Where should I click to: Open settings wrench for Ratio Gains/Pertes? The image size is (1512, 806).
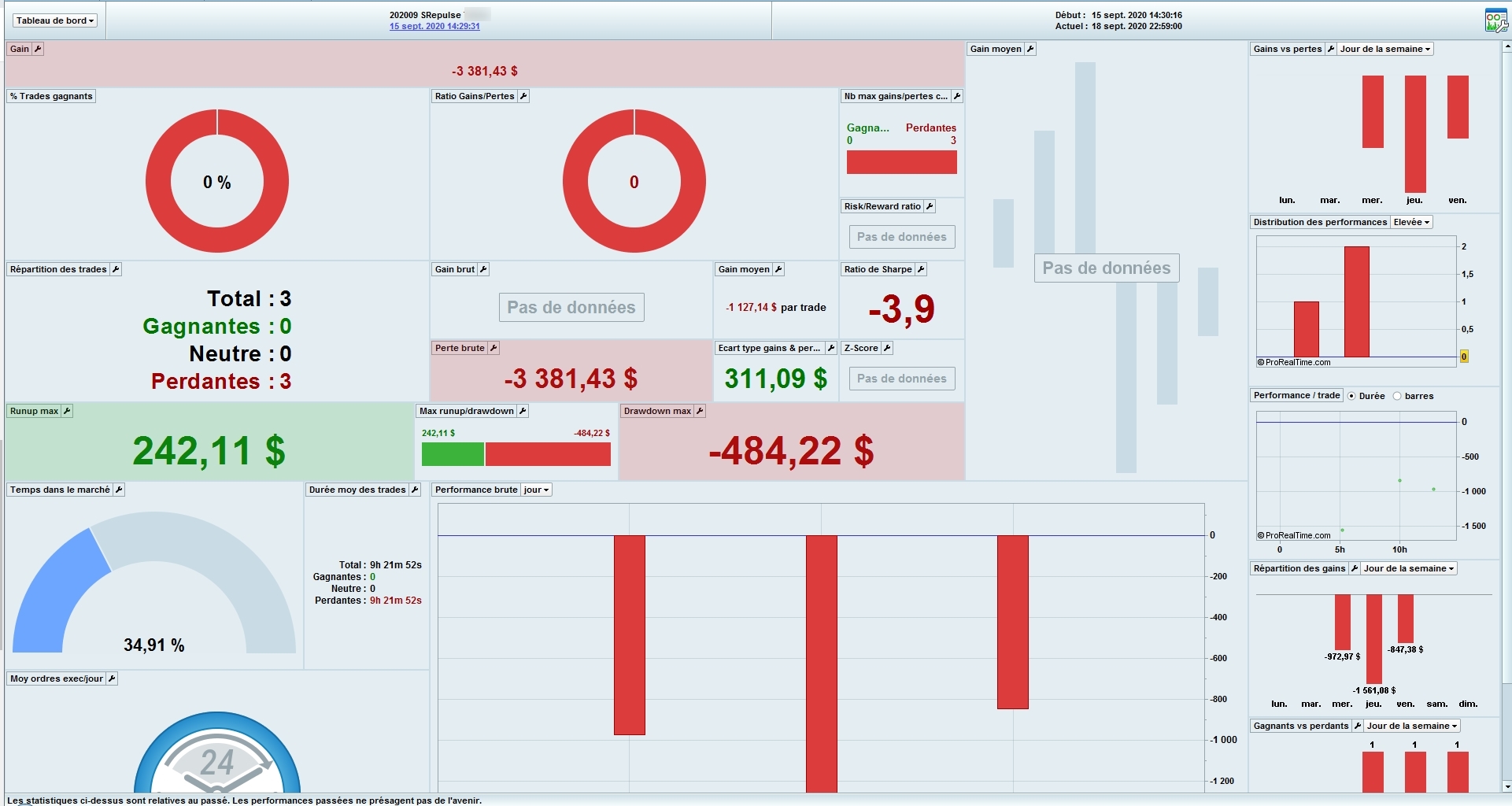523,96
